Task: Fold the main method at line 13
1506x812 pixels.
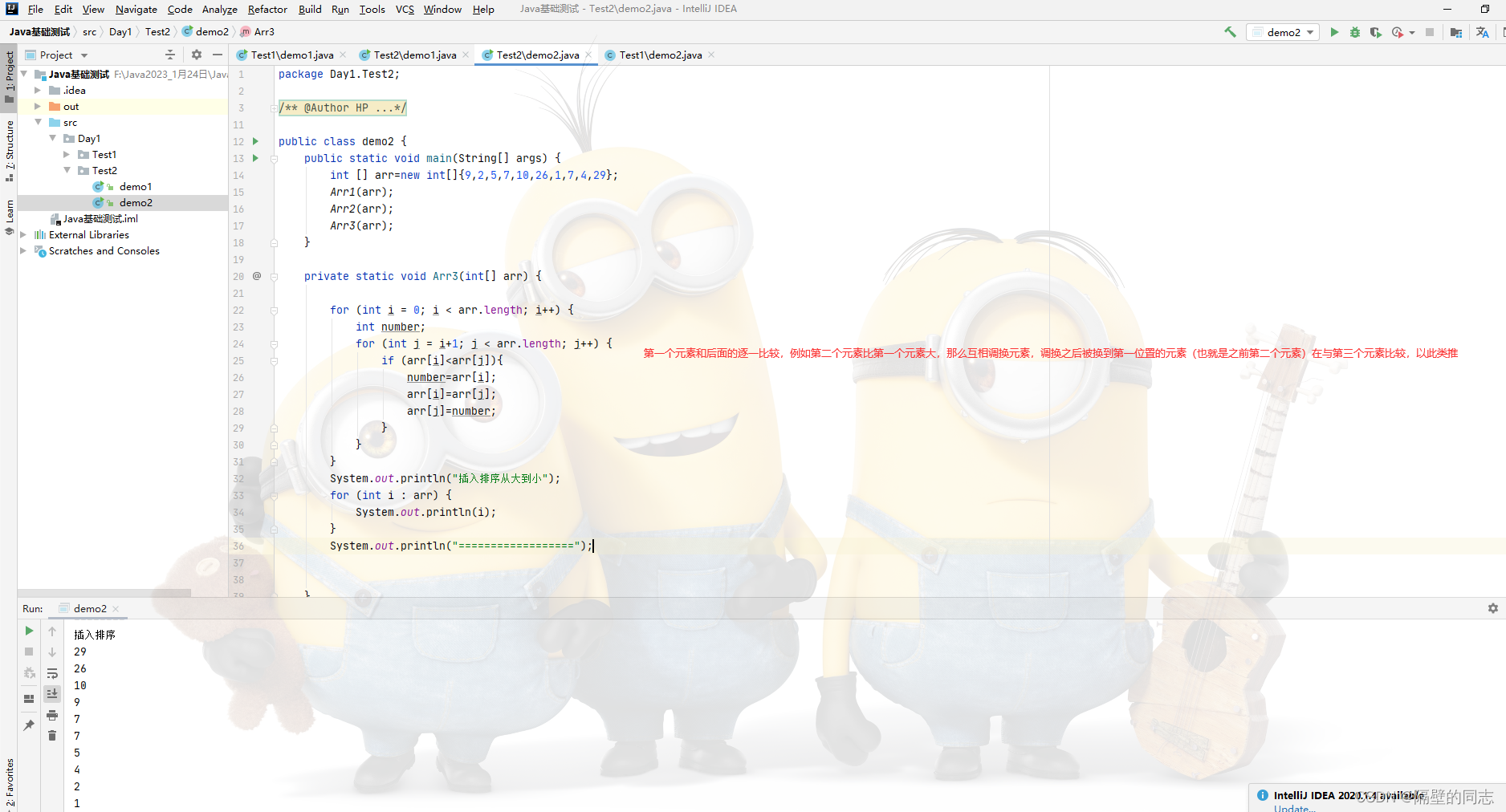Action: point(274,159)
